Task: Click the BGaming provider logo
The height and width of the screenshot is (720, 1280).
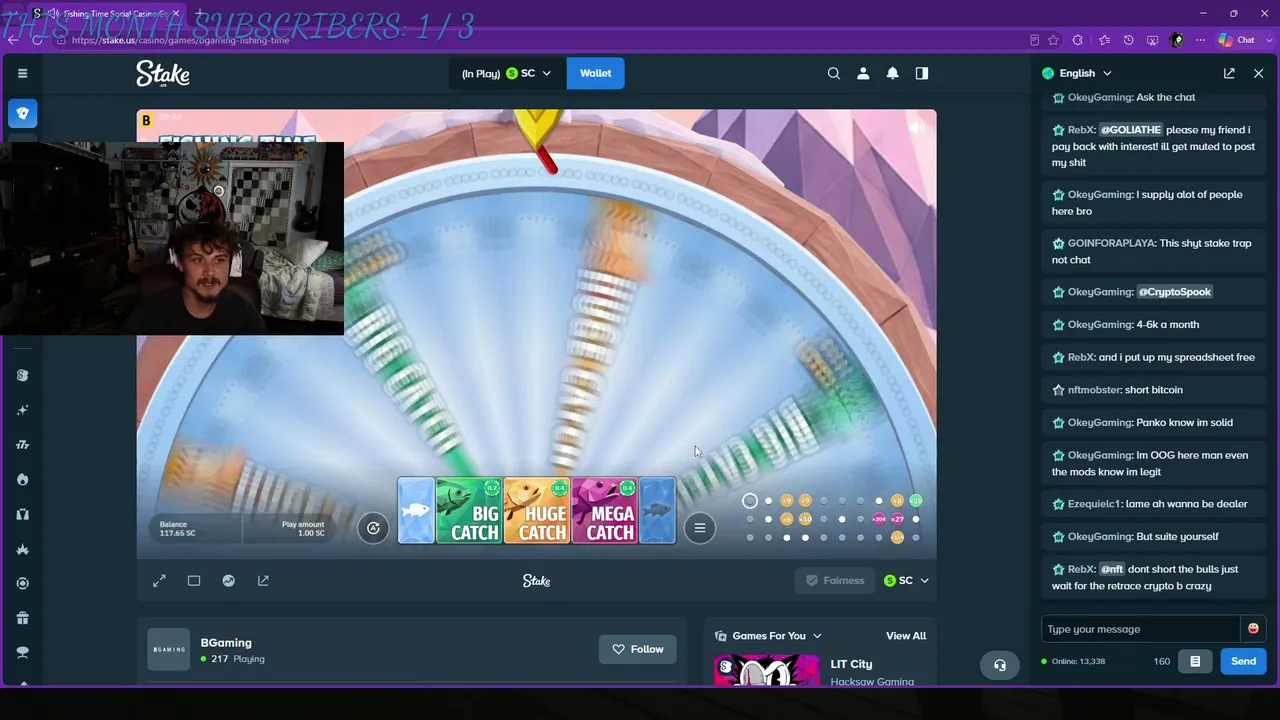Action: [168, 650]
